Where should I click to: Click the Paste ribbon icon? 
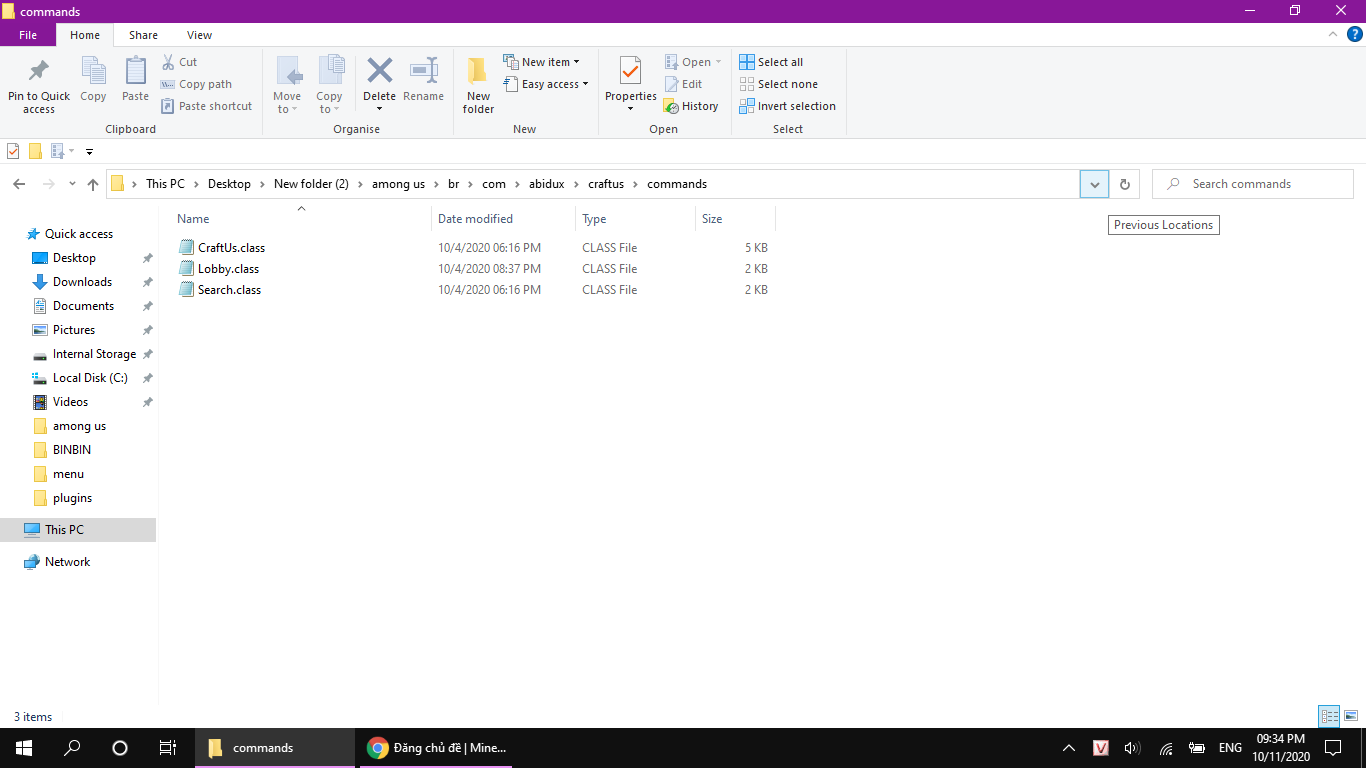(x=135, y=72)
